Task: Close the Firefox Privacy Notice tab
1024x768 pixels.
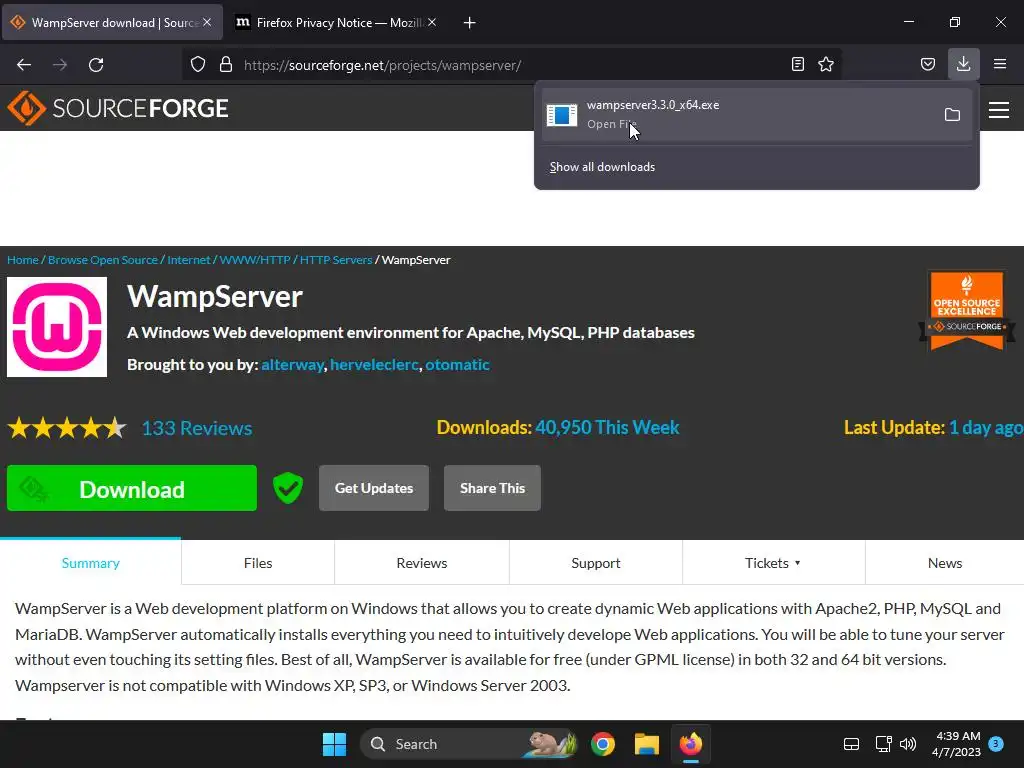Action: pyautogui.click(x=432, y=22)
